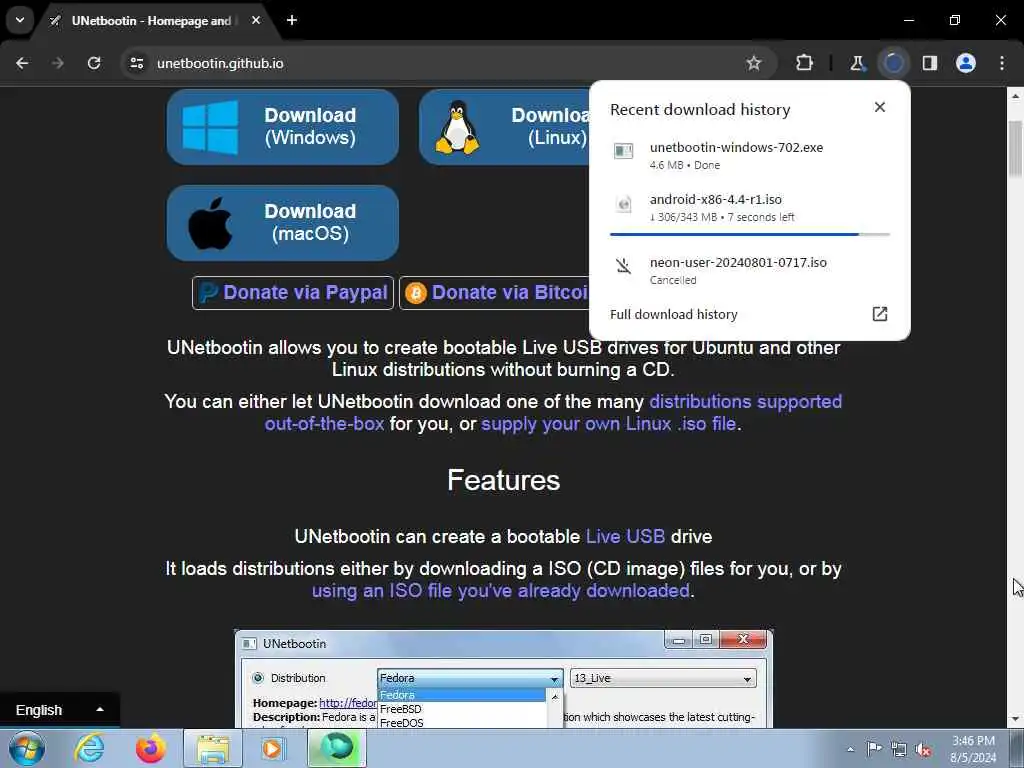This screenshot has width=1024, height=768.
Task: Open unetbootin-windows-702.exe download entry
Action: pos(749,155)
